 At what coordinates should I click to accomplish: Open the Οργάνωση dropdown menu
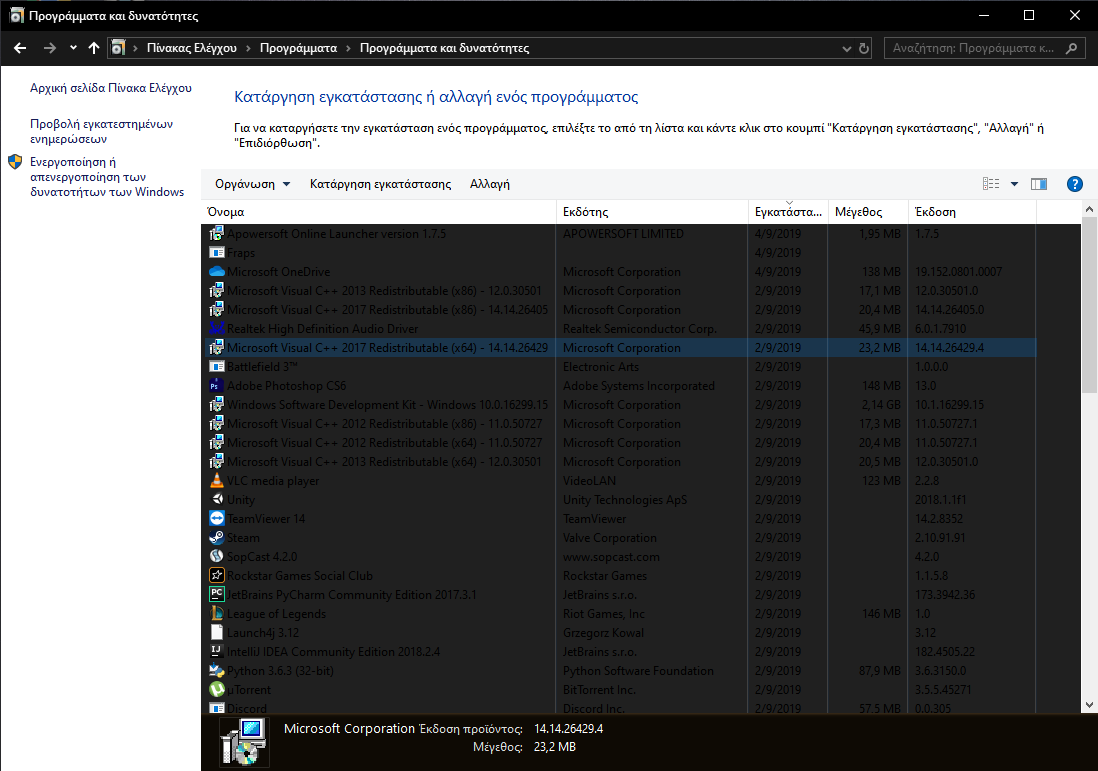coord(252,184)
